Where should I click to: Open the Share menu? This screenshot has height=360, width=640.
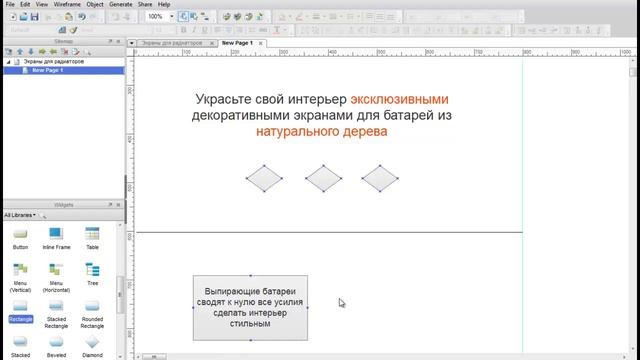tap(145, 4)
